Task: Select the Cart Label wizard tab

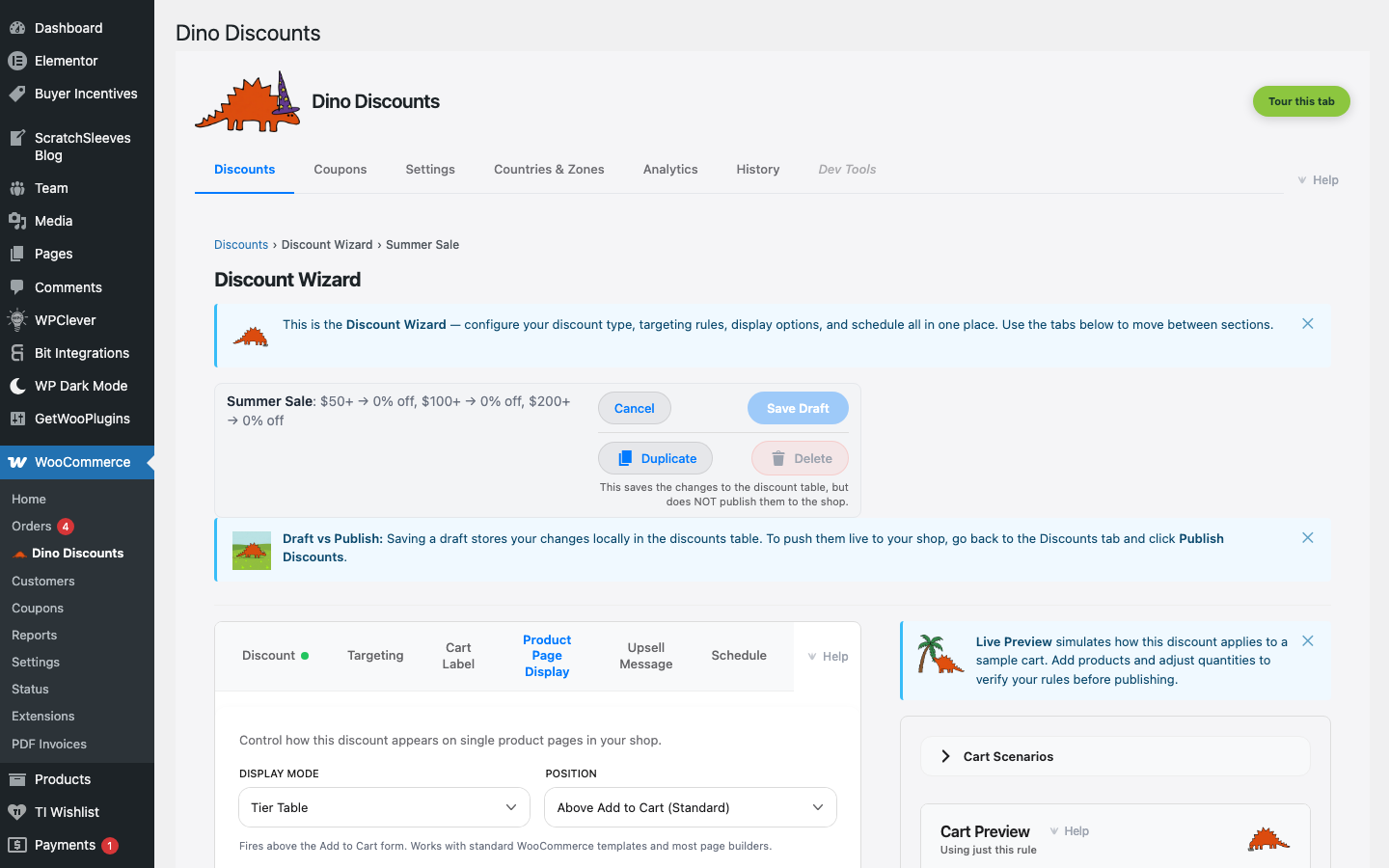Action: [458, 656]
